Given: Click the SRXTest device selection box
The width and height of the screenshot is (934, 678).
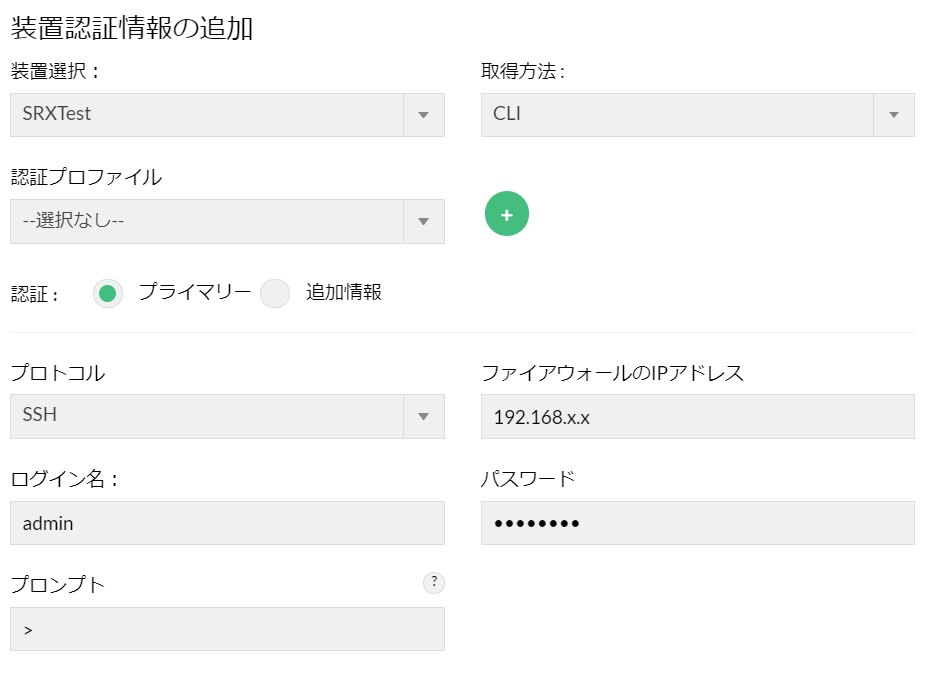Looking at the screenshot, I should point(207,115).
